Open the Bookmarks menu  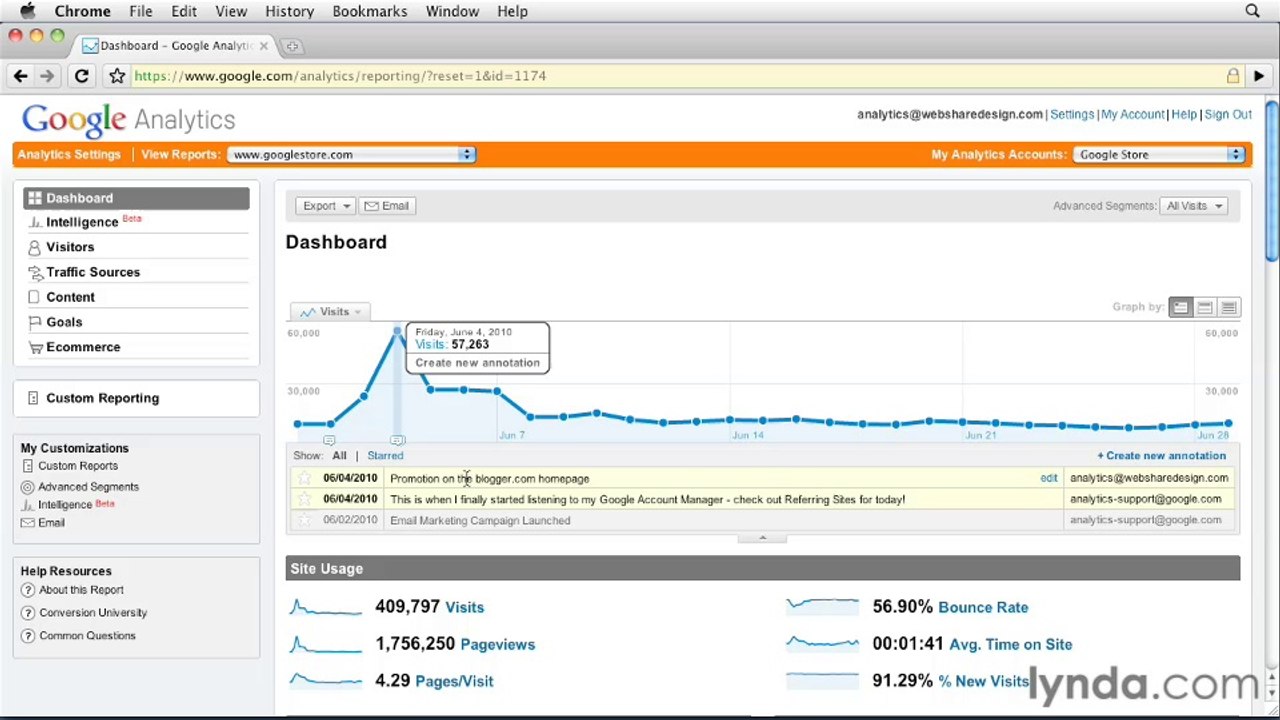click(369, 11)
